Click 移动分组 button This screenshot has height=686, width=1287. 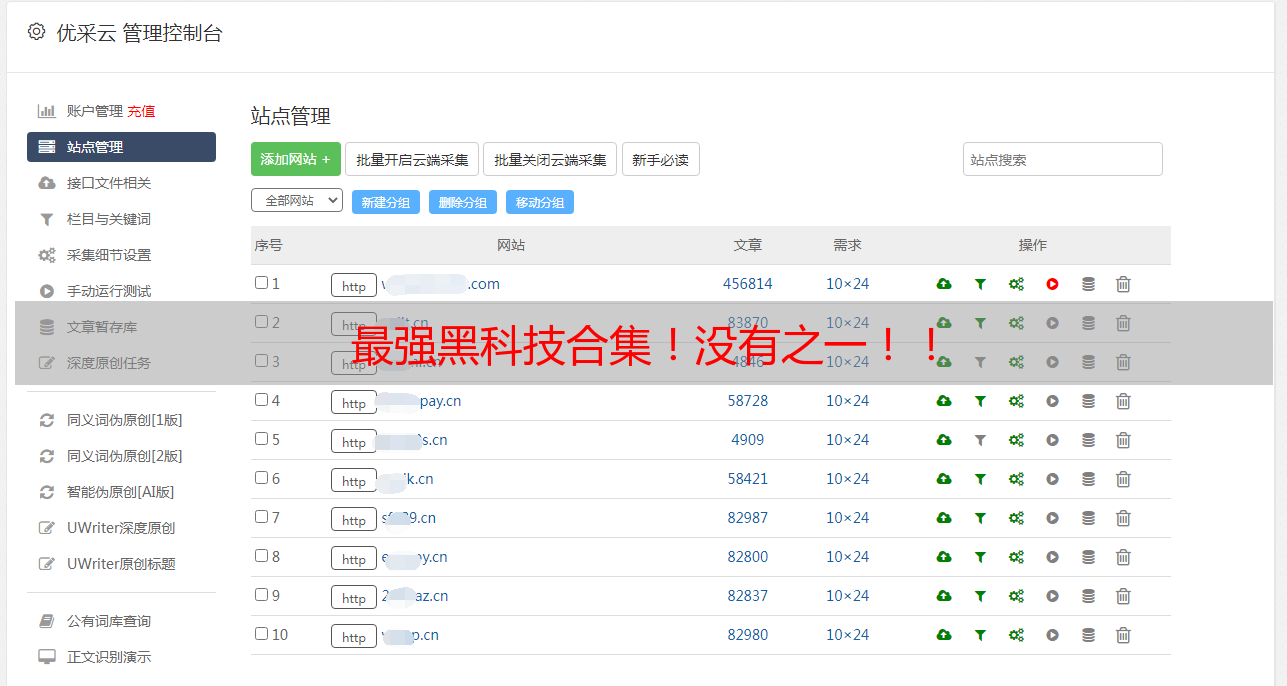coord(540,202)
